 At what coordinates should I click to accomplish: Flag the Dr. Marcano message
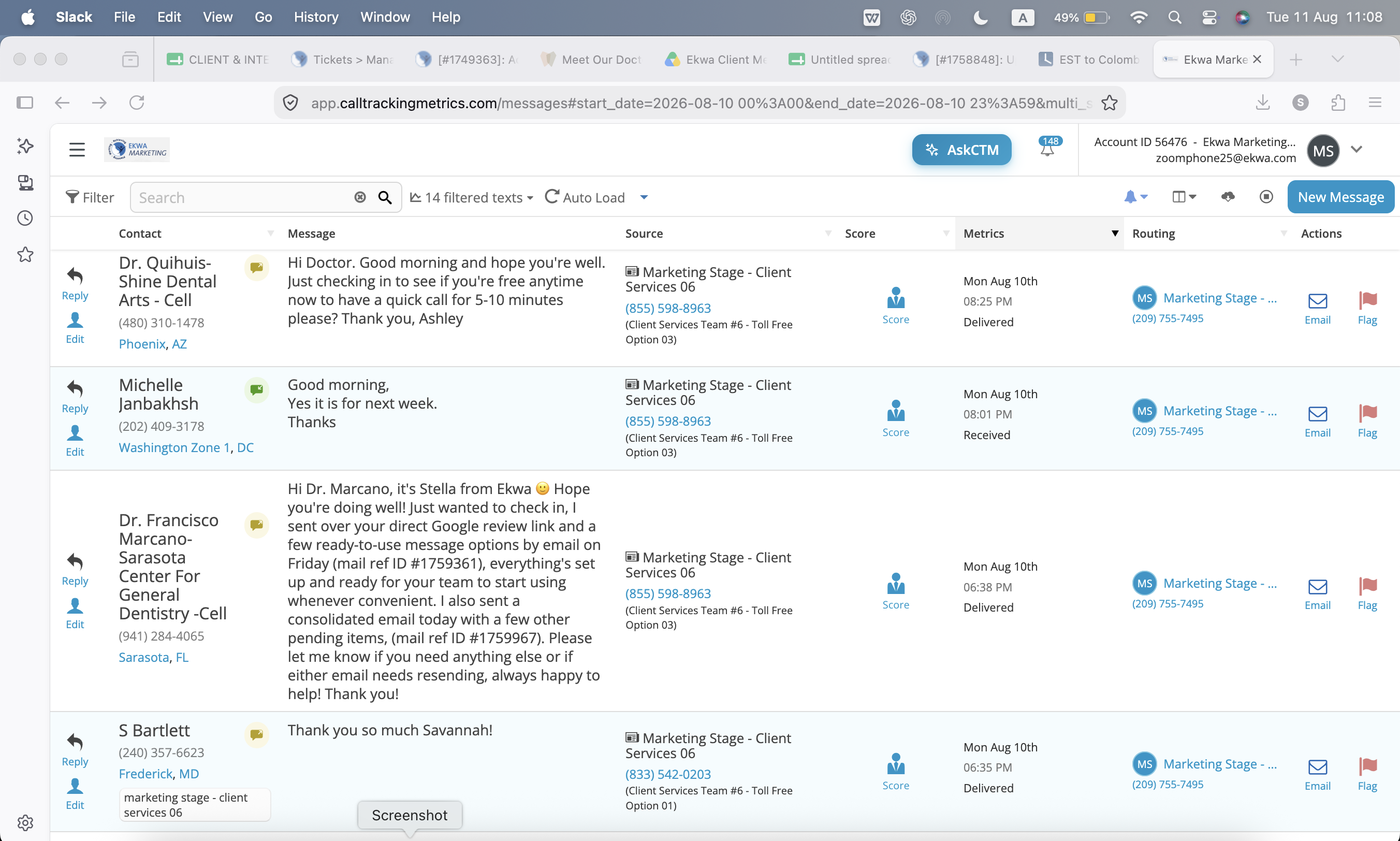point(1367,594)
